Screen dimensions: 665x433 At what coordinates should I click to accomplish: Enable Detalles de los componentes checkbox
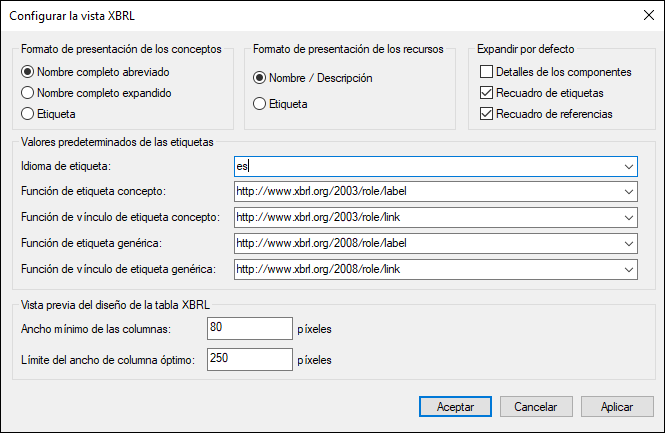point(487,73)
